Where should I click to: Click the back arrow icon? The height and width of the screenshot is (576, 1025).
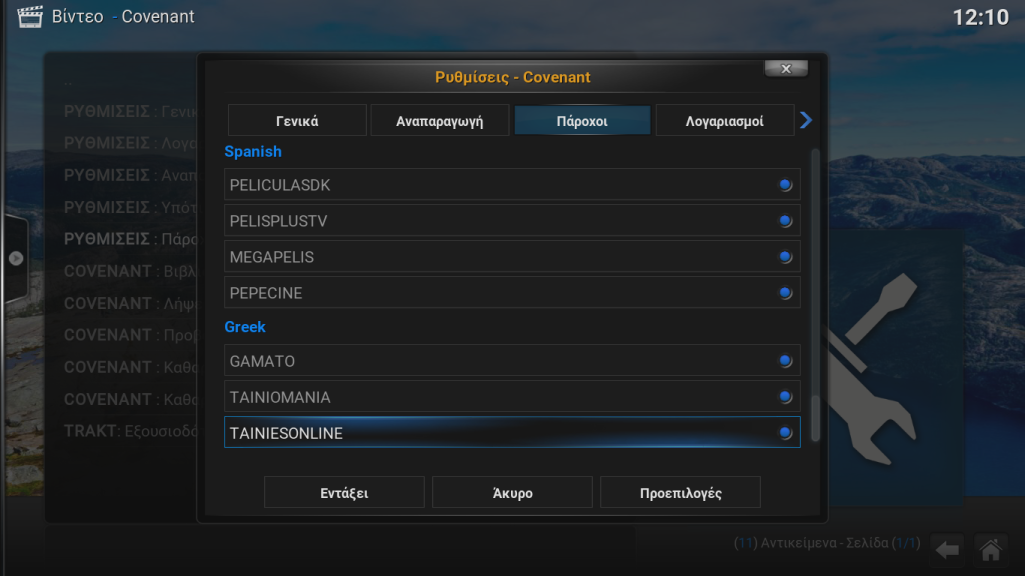tap(947, 550)
